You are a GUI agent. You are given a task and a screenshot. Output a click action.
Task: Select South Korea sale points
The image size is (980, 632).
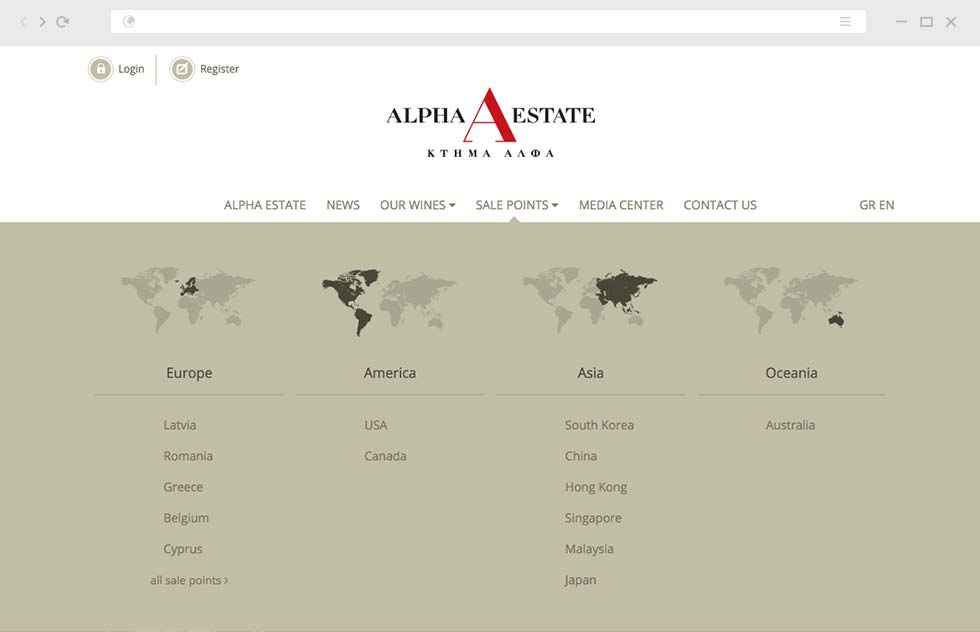[x=599, y=425]
